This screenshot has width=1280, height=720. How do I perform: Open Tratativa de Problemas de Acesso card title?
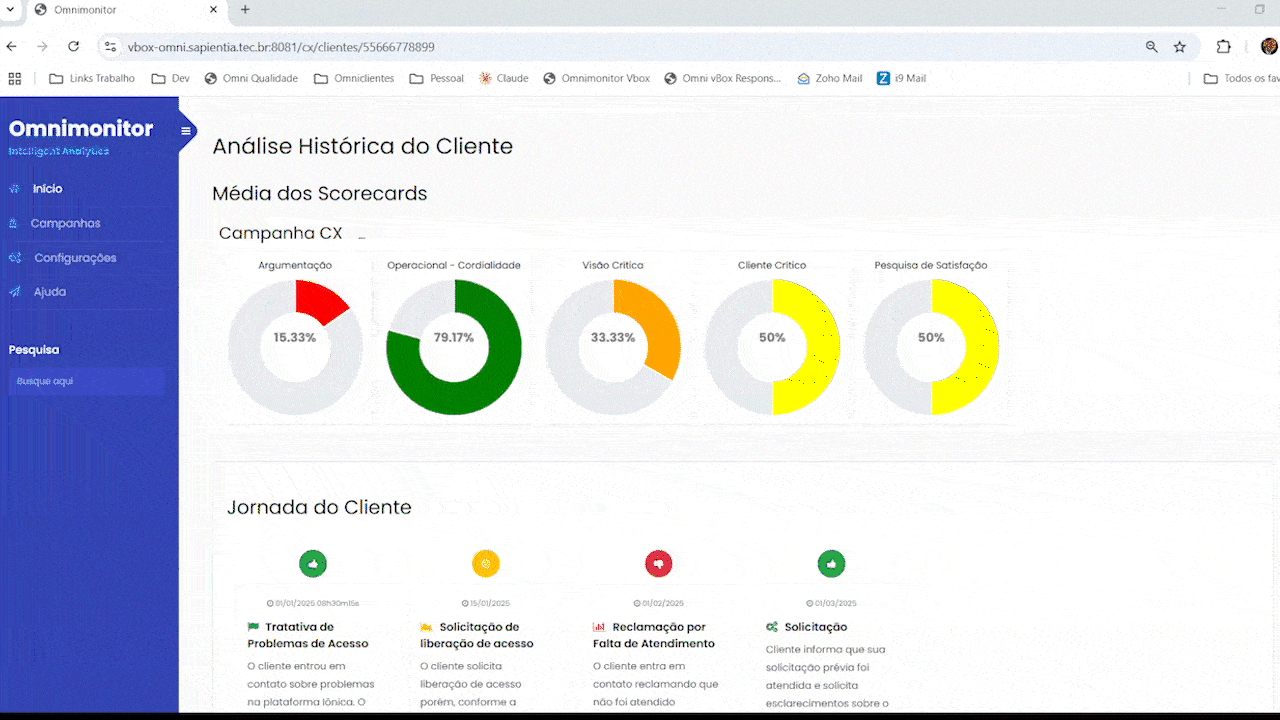click(308, 635)
